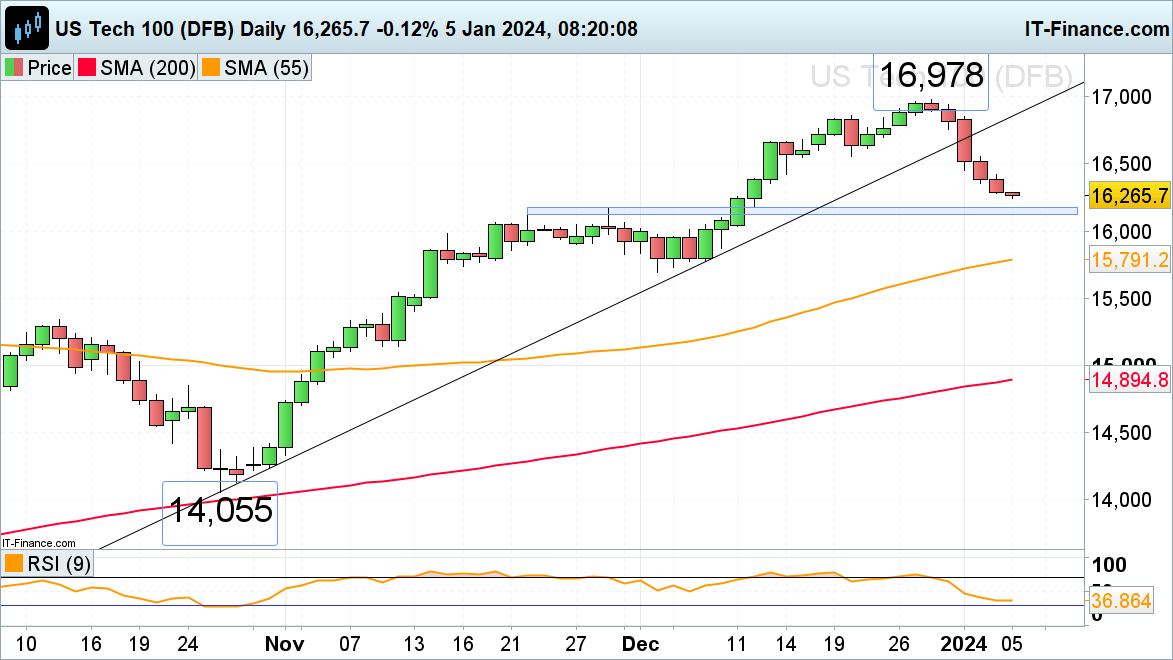This screenshot has height=660, width=1173.
Task: Click the US Tech 100 (DFB) Daily title
Action: coord(171,29)
